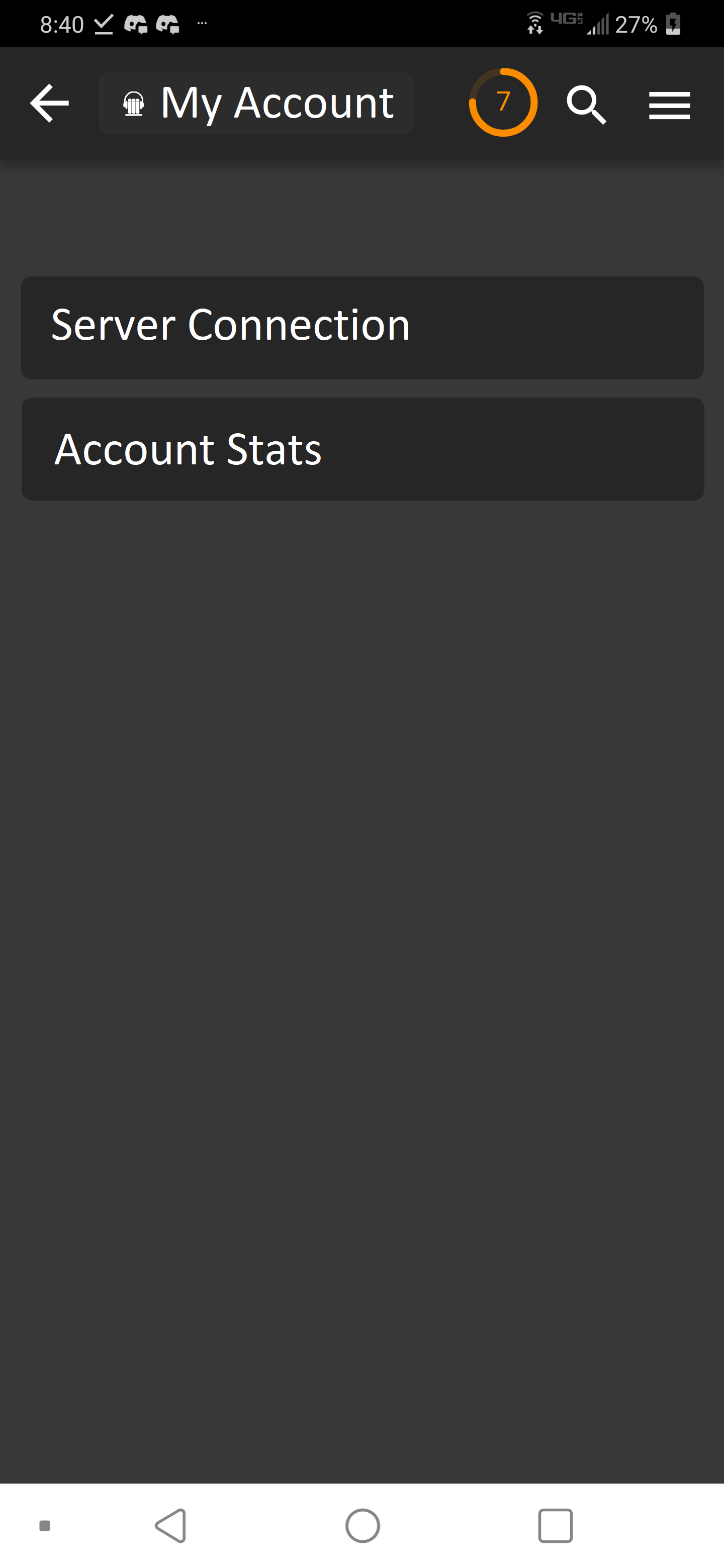
Task: Tap the first Discord notification icon
Action: click(x=136, y=24)
